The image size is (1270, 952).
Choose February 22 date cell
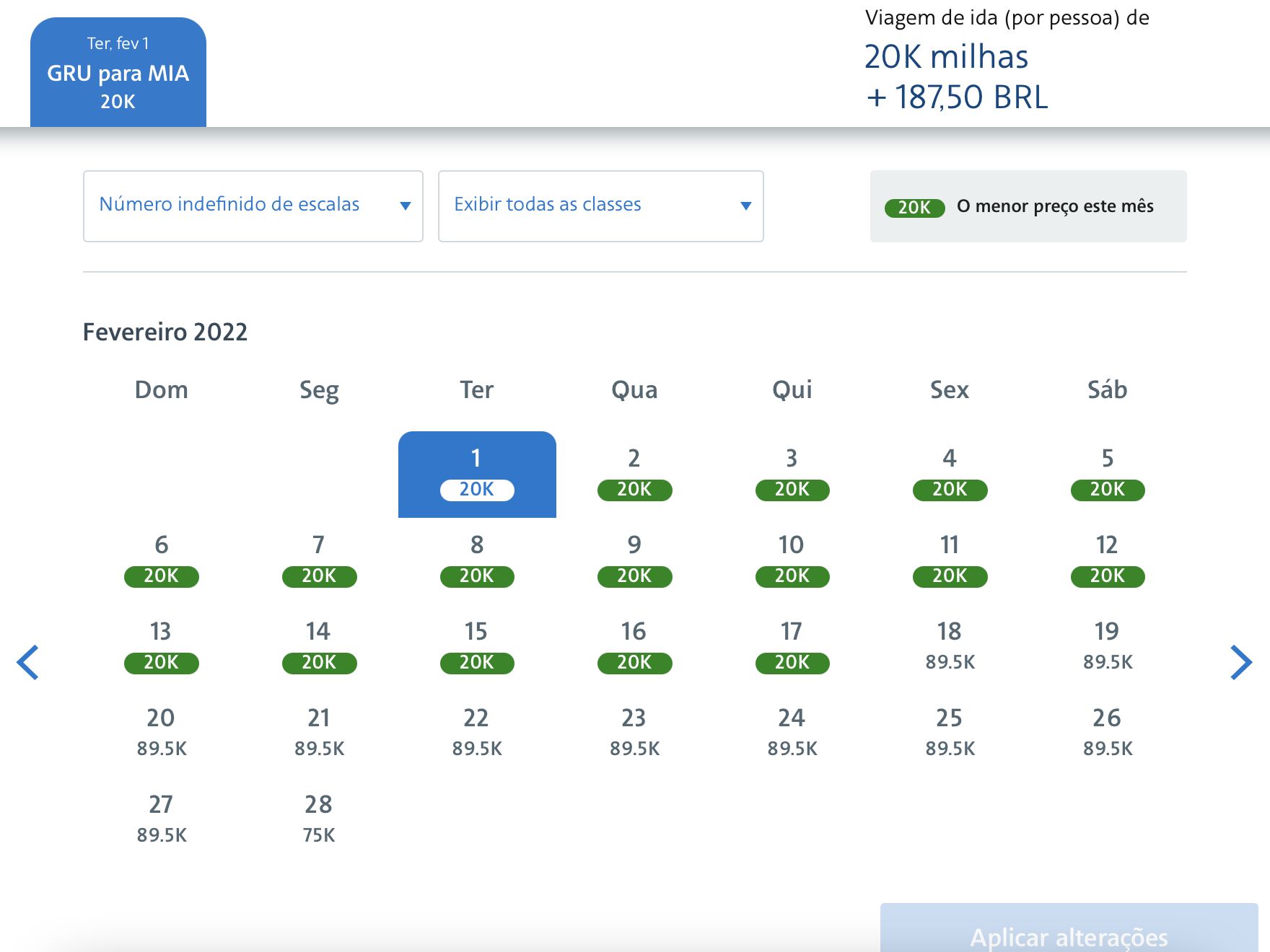[x=477, y=734]
